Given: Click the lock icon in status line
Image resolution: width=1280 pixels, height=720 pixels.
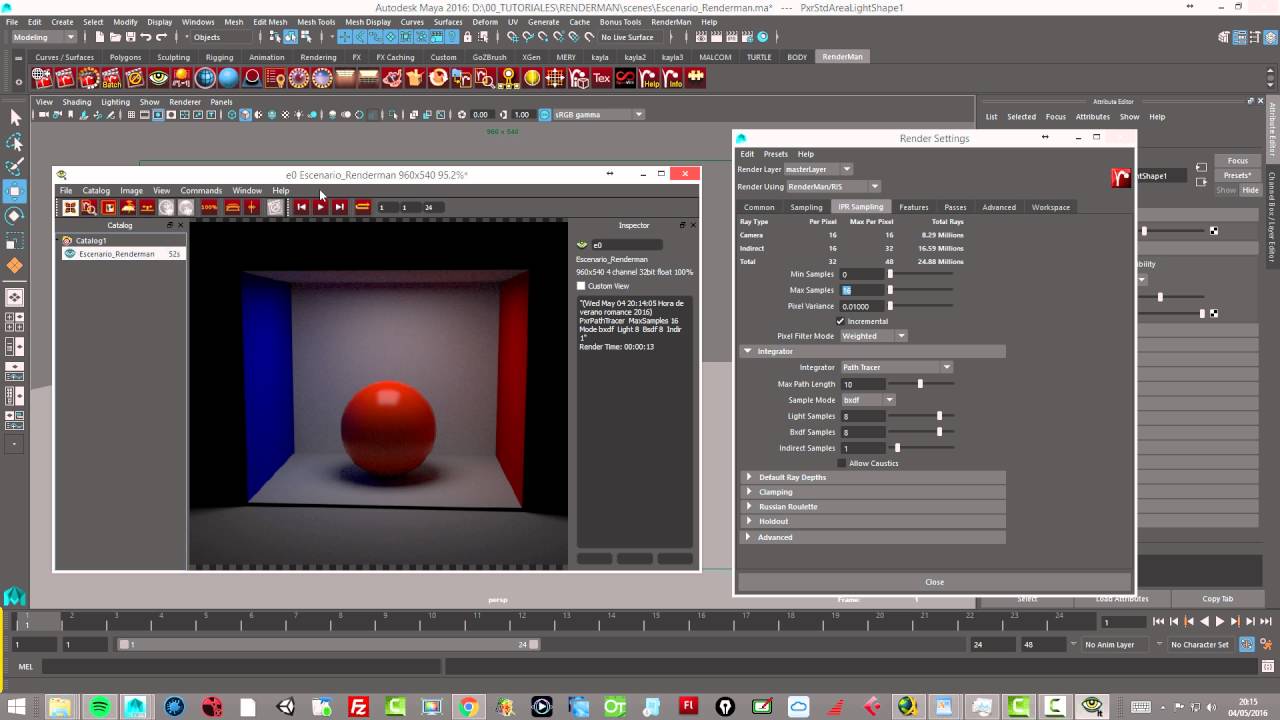Looking at the screenshot, I should pos(467,37).
